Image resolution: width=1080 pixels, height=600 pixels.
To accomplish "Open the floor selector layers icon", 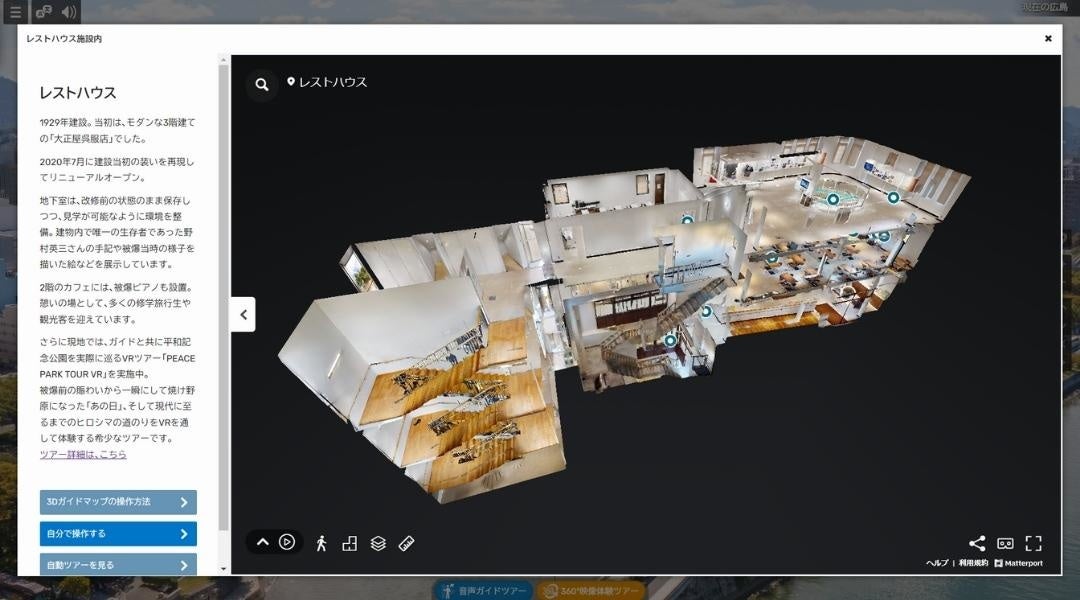I will pos(378,543).
